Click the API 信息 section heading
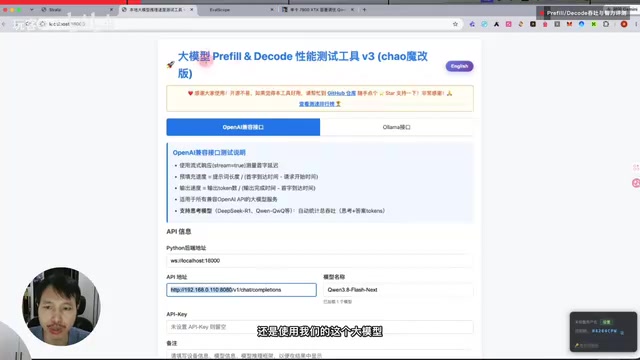640x360 pixels. click(x=179, y=231)
